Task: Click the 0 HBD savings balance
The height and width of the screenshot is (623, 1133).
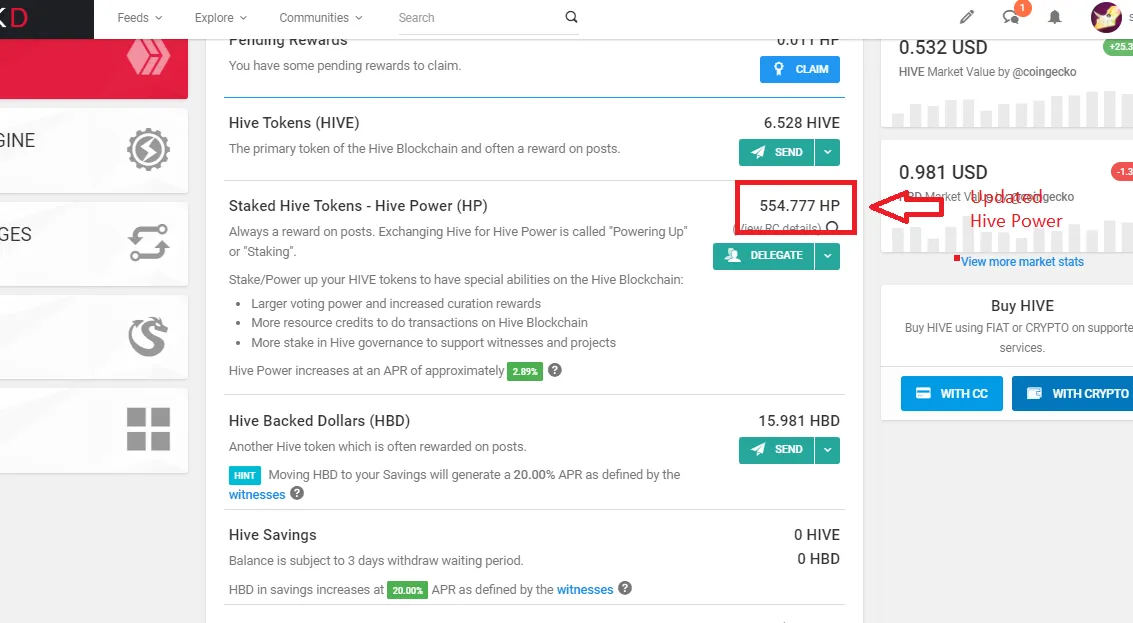Action: (x=818, y=559)
